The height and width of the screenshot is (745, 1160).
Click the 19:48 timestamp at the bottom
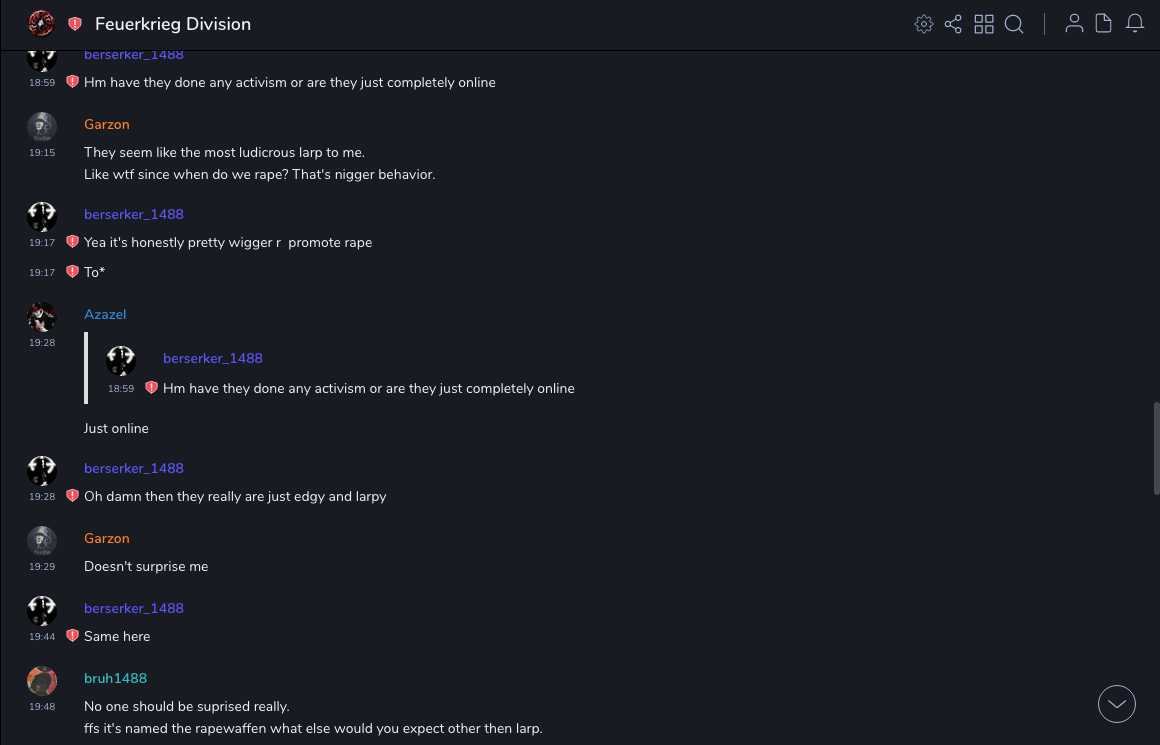[42, 706]
